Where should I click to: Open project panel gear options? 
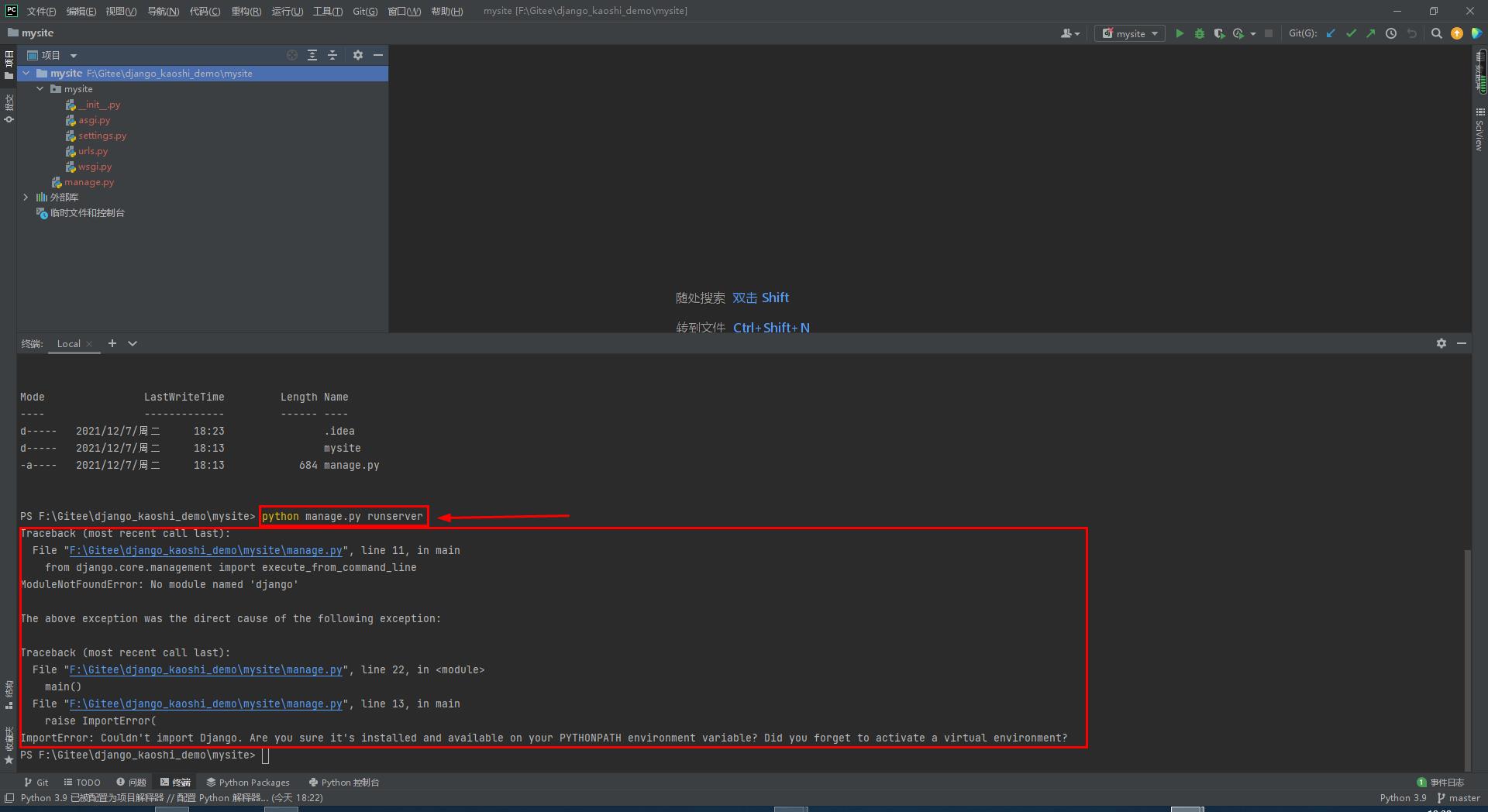click(x=358, y=55)
